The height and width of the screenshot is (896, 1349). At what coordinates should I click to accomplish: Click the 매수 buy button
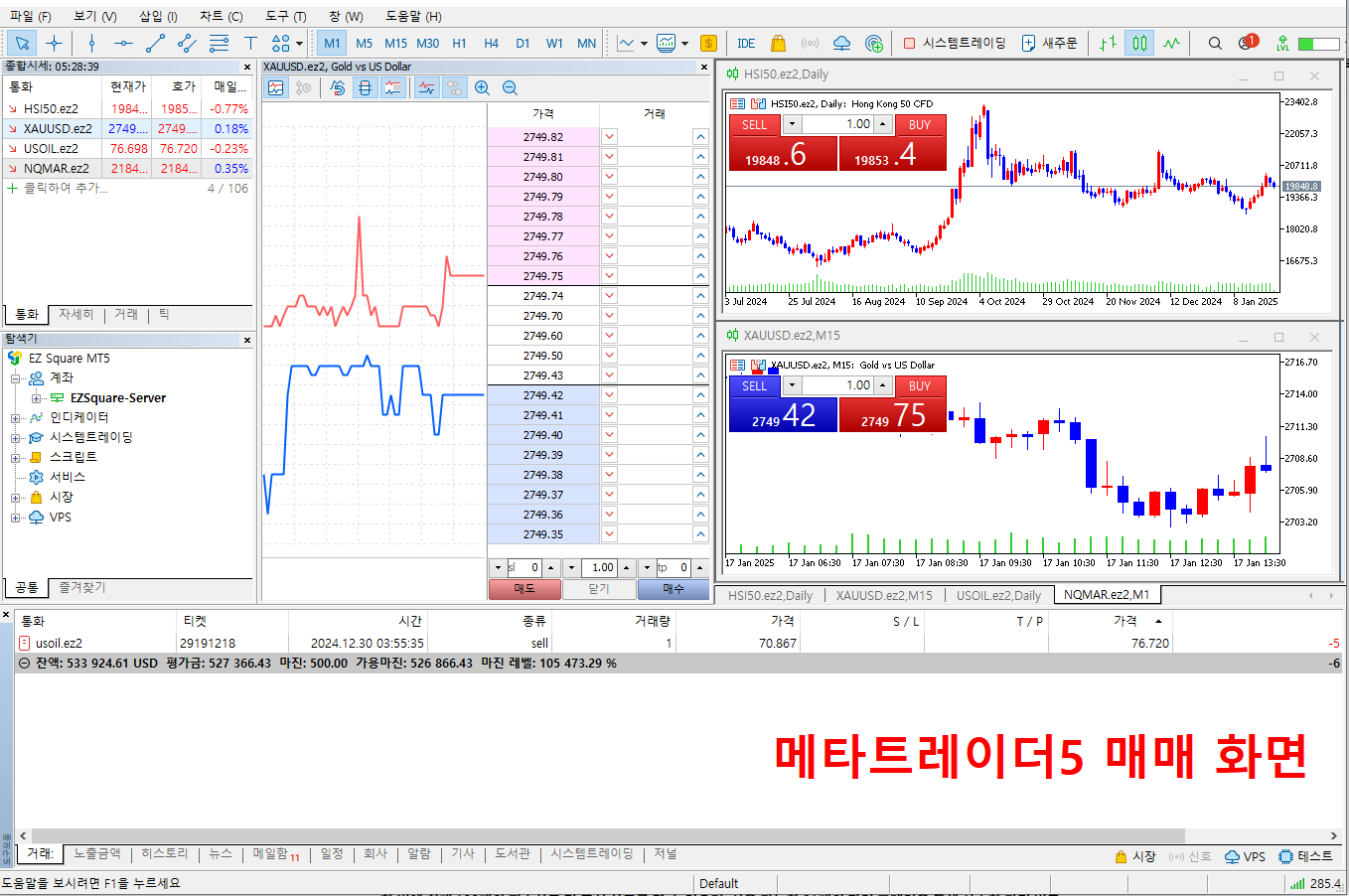tap(674, 589)
